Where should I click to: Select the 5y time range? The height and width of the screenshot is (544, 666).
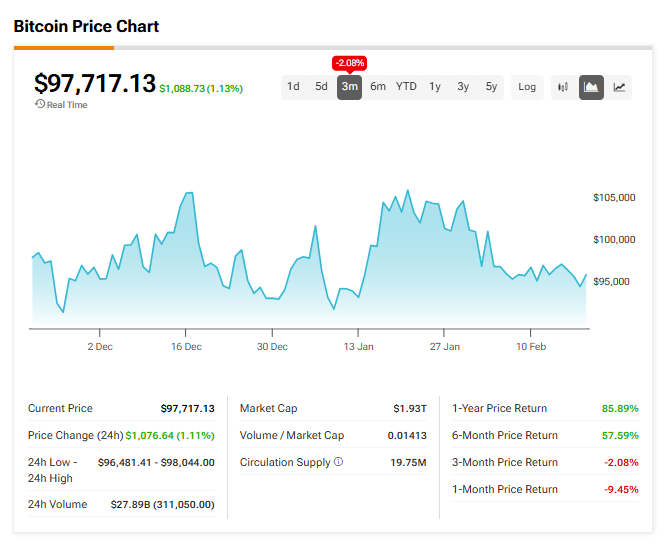[x=491, y=87]
